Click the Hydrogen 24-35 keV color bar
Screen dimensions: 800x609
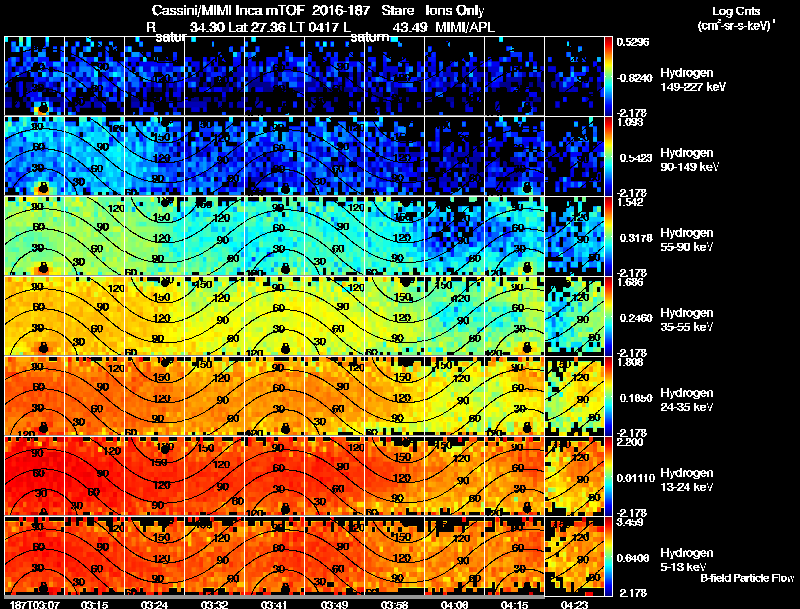[608, 396]
